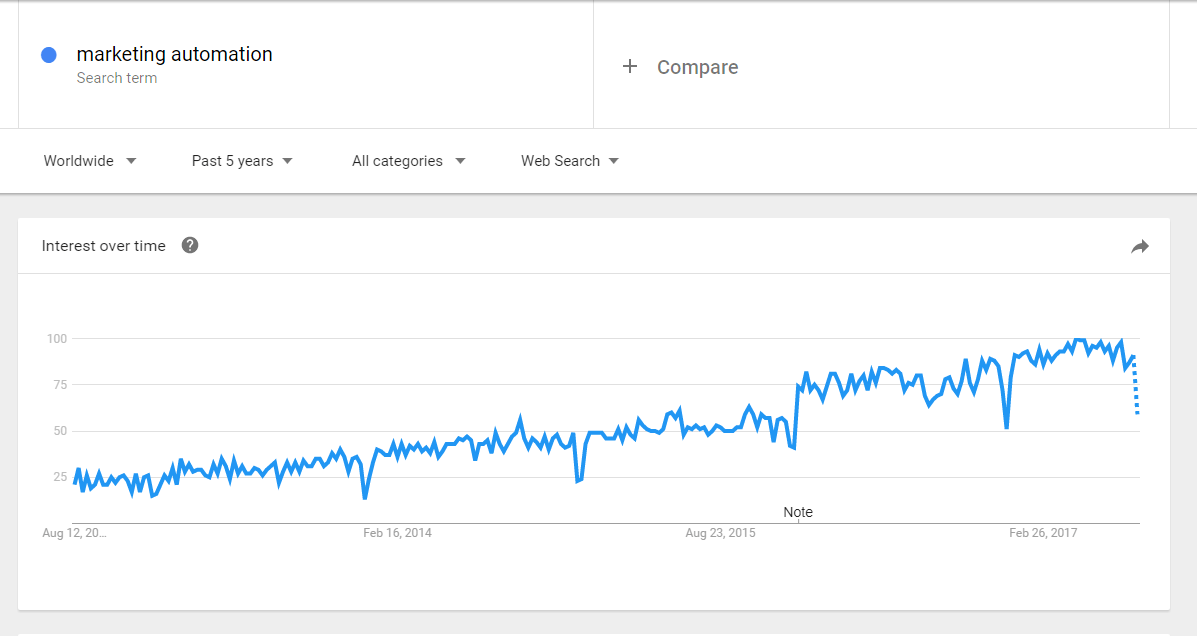The image size is (1197, 636).
Task: Click the Feb 26, 2017 axis label
Action: coord(1043,533)
